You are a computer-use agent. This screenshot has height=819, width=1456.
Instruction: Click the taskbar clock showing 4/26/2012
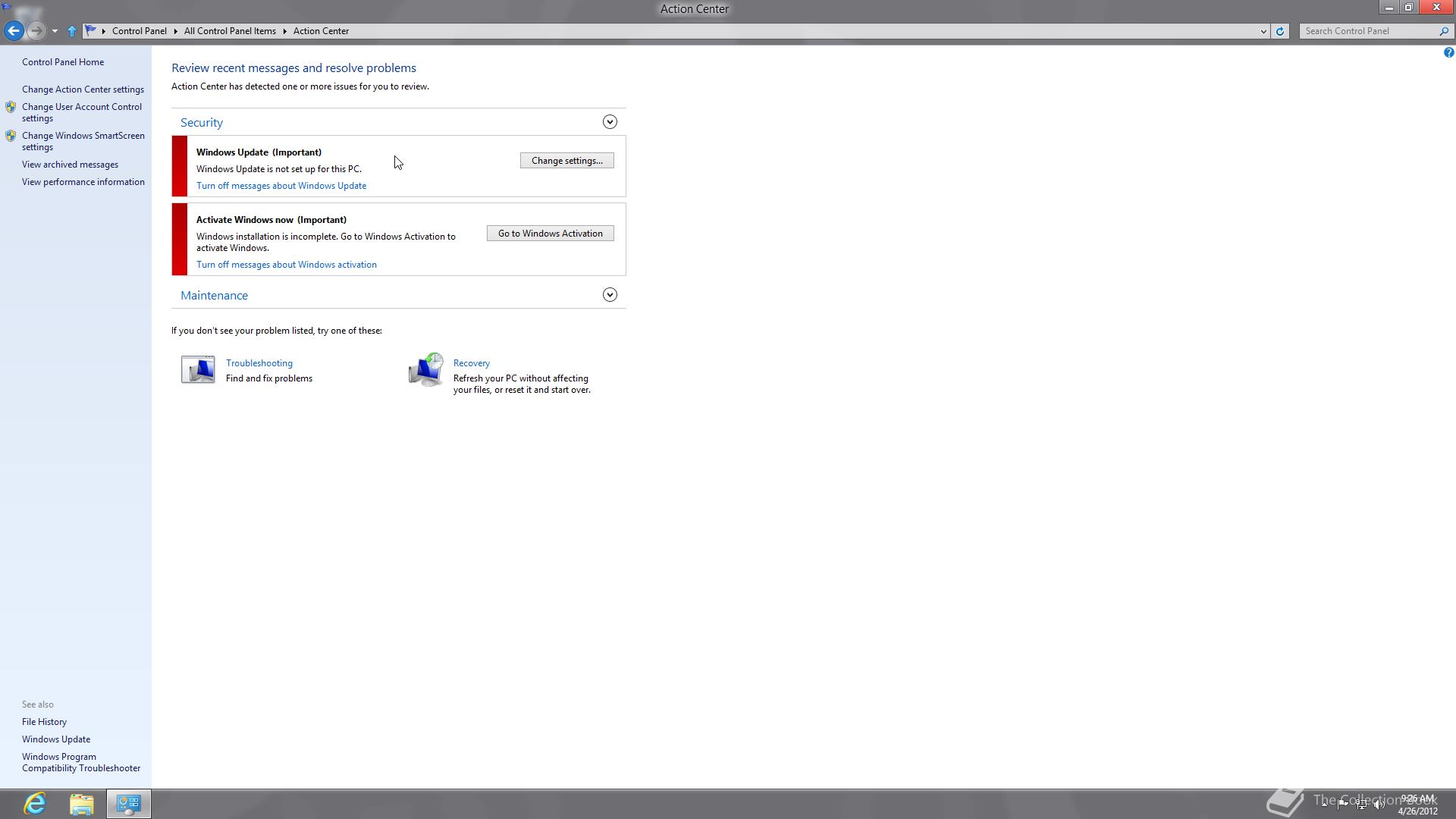pos(1418,805)
